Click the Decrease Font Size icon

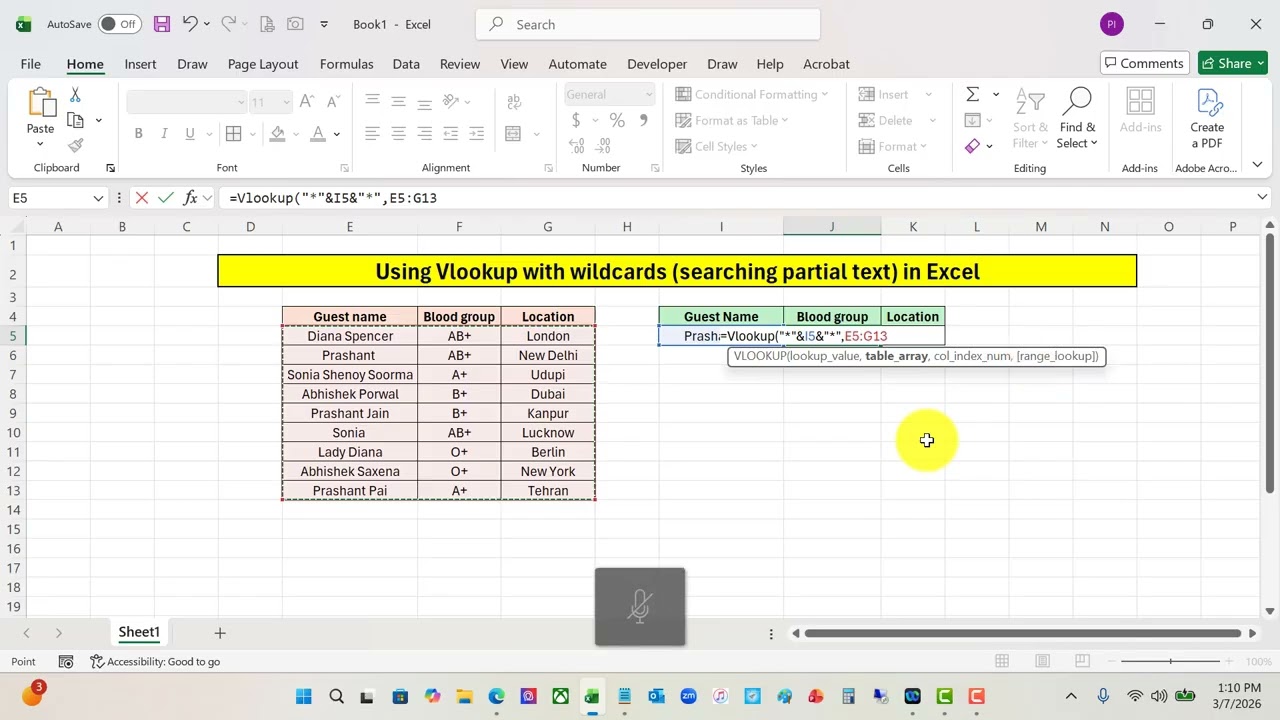333,102
